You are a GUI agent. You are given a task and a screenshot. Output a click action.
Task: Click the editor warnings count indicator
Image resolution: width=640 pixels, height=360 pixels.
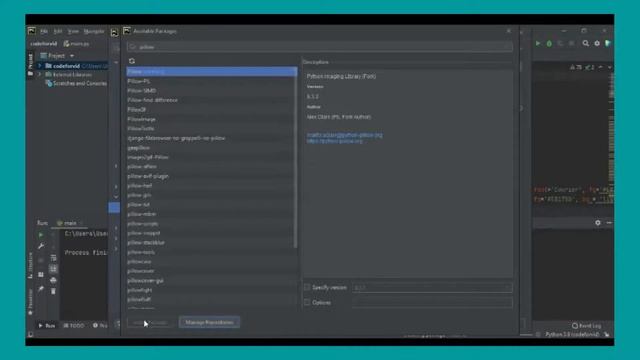[x=576, y=67]
